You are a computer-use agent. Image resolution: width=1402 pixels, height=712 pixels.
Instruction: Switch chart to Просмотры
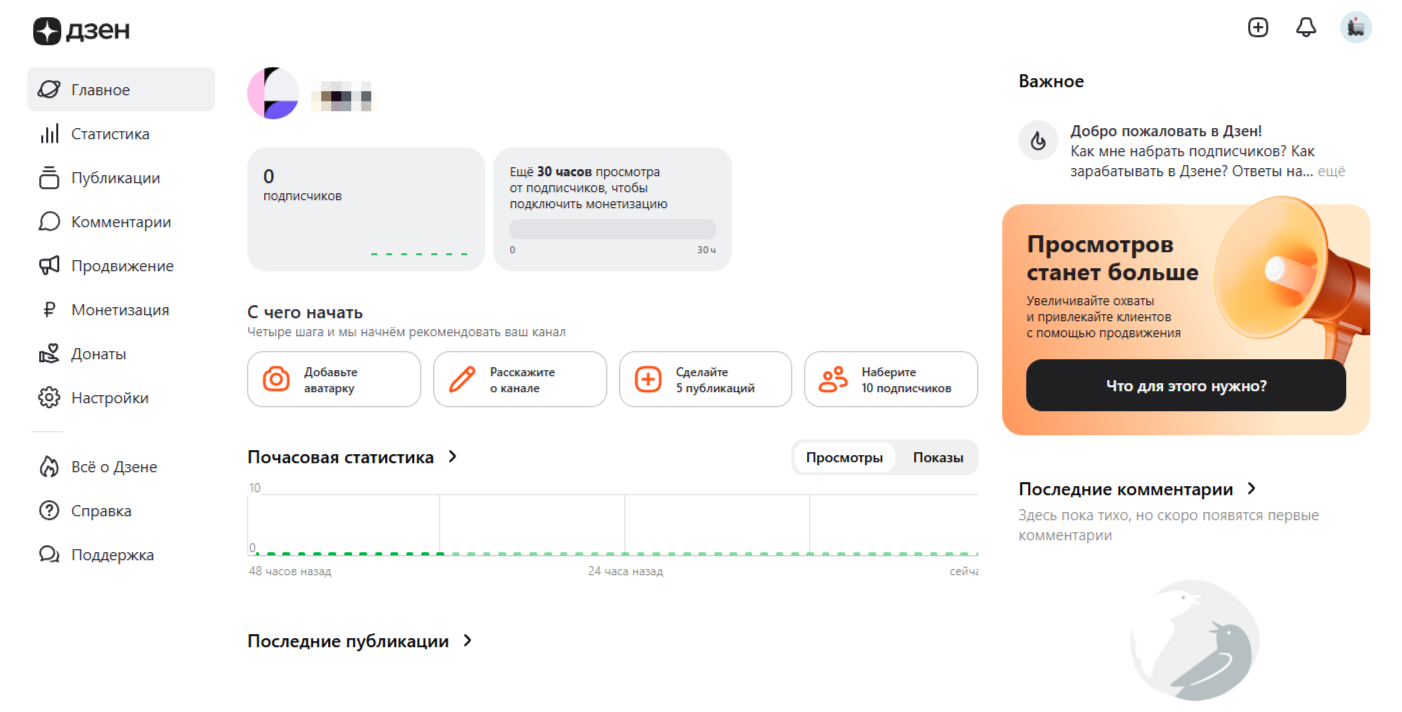point(844,458)
